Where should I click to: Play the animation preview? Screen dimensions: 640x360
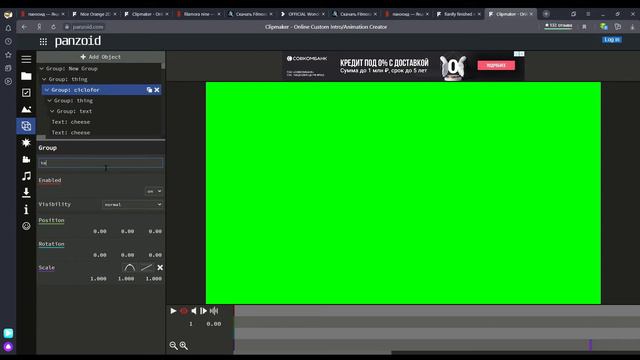pyautogui.click(x=173, y=311)
